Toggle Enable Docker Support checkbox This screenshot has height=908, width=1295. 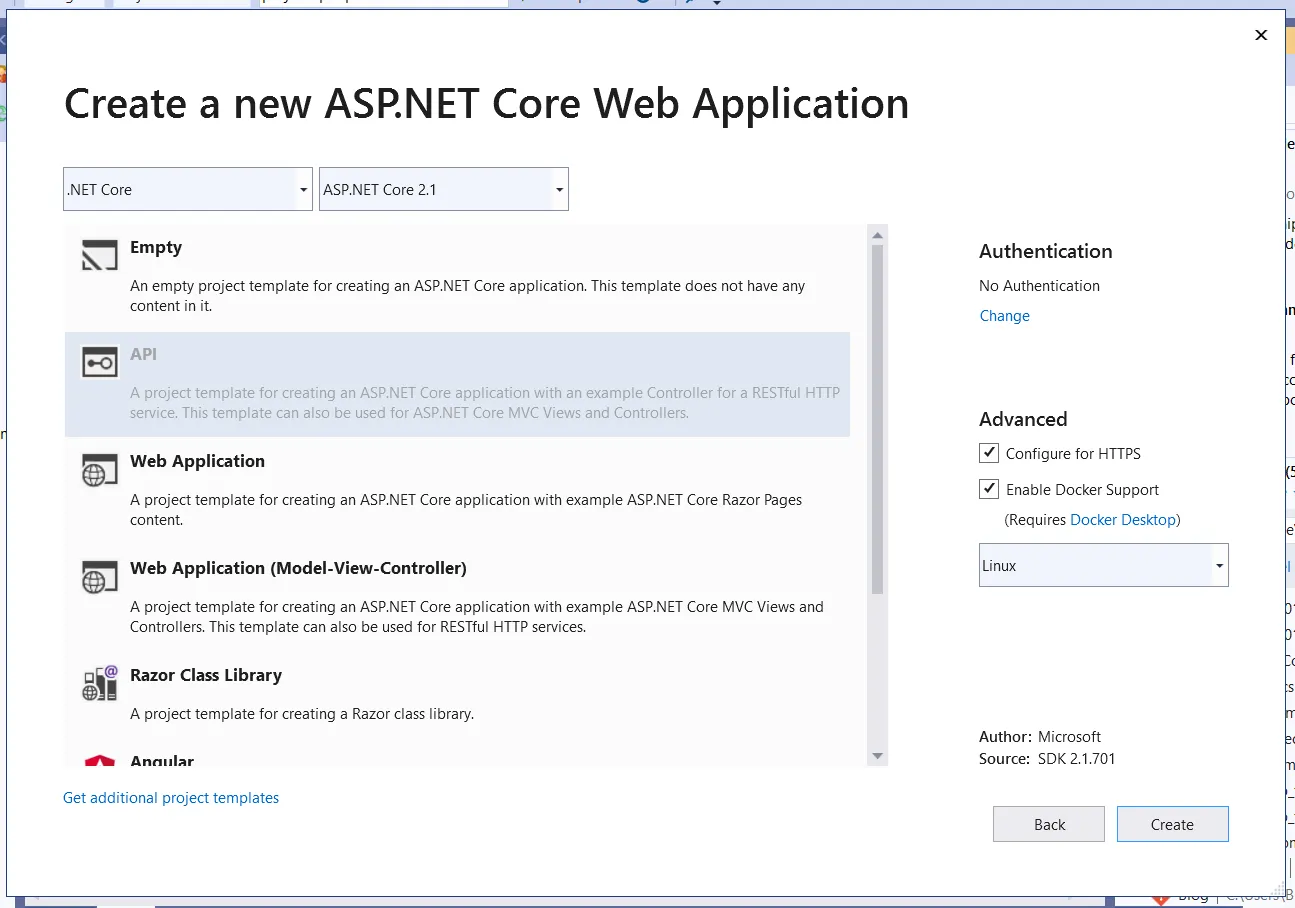tap(989, 489)
